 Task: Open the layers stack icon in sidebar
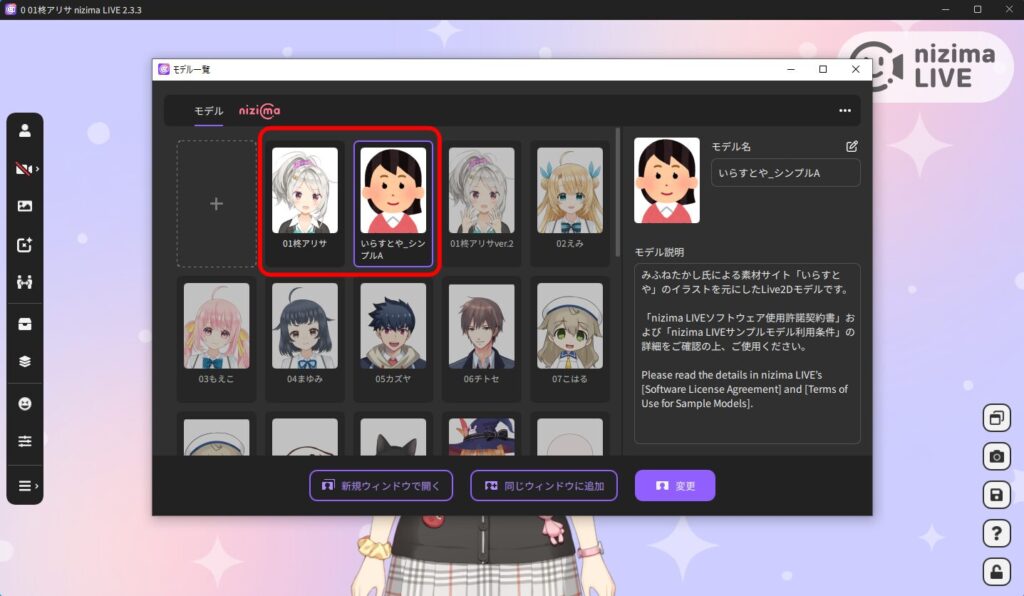25,362
